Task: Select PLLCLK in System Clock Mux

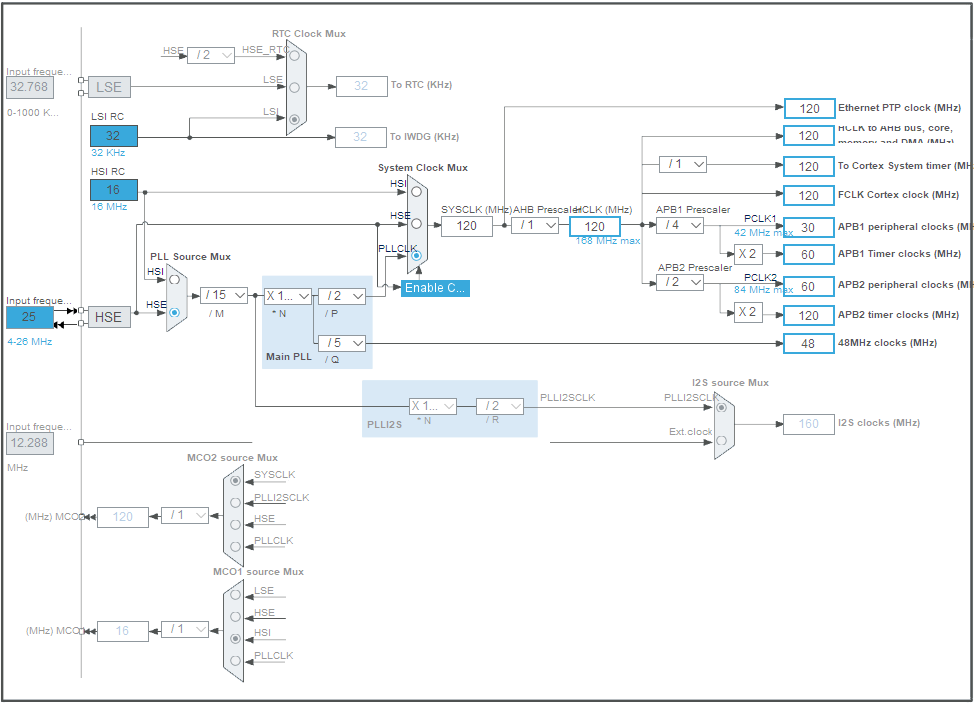Action: pyautogui.click(x=416, y=255)
